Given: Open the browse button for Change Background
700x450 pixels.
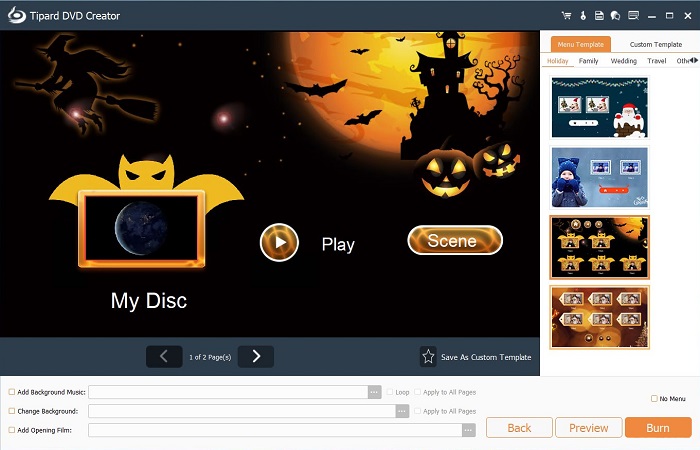Looking at the screenshot, I should click(x=402, y=411).
